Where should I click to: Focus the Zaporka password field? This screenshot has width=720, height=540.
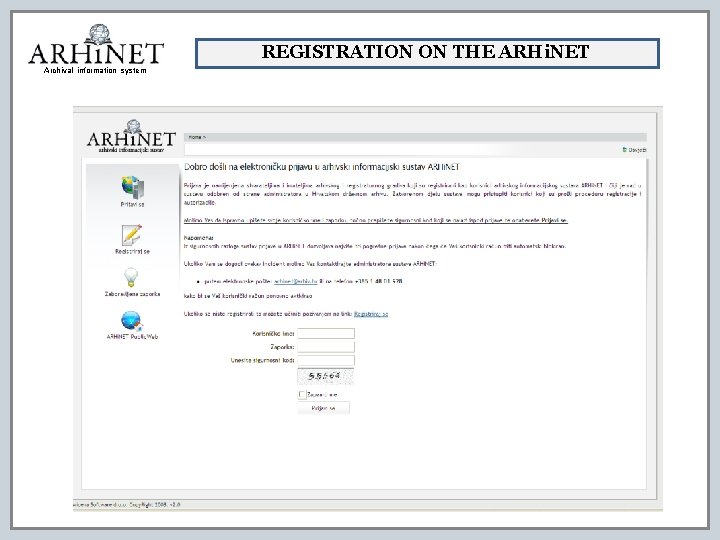tap(326, 347)
